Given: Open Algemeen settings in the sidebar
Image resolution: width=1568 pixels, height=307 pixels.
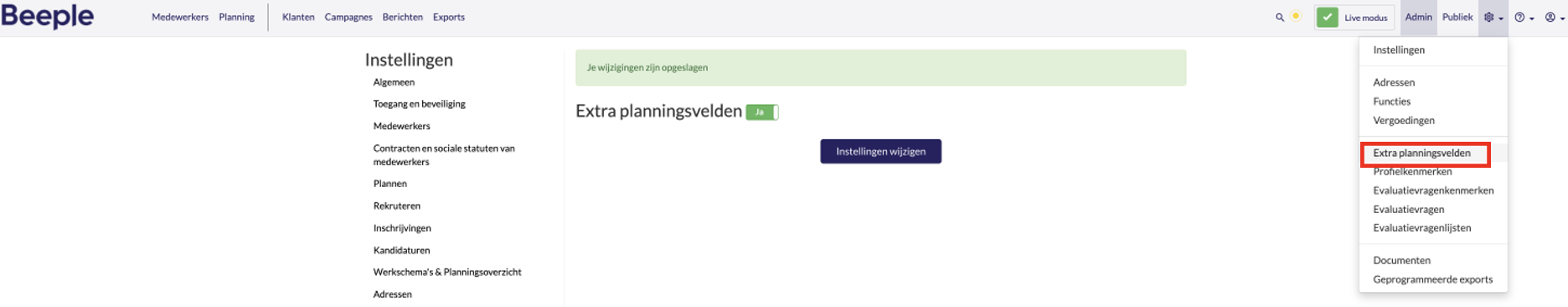Looking at the screenshot, I should pos(394,82).
